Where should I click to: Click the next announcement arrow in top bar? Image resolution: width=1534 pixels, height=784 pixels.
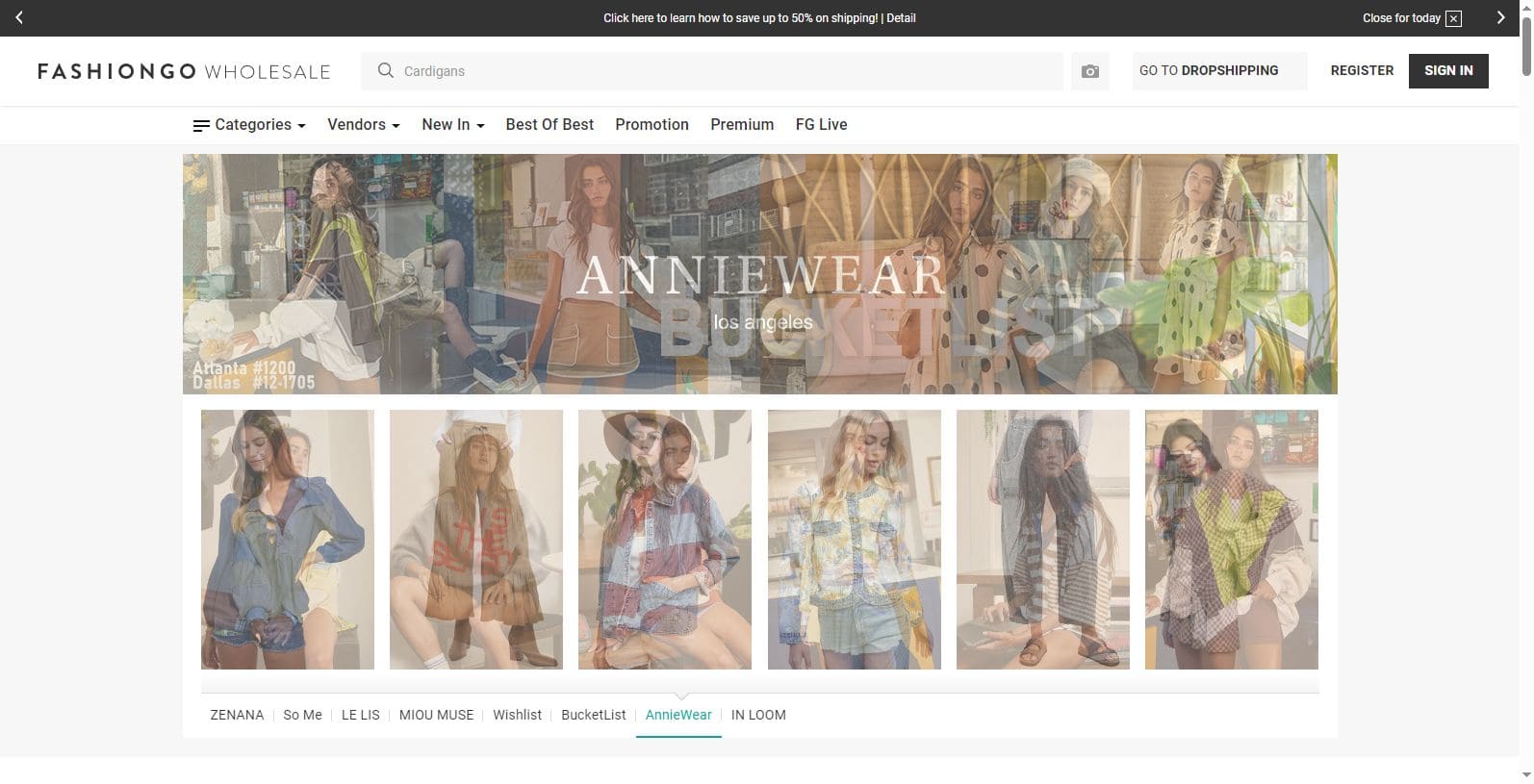1500,17
